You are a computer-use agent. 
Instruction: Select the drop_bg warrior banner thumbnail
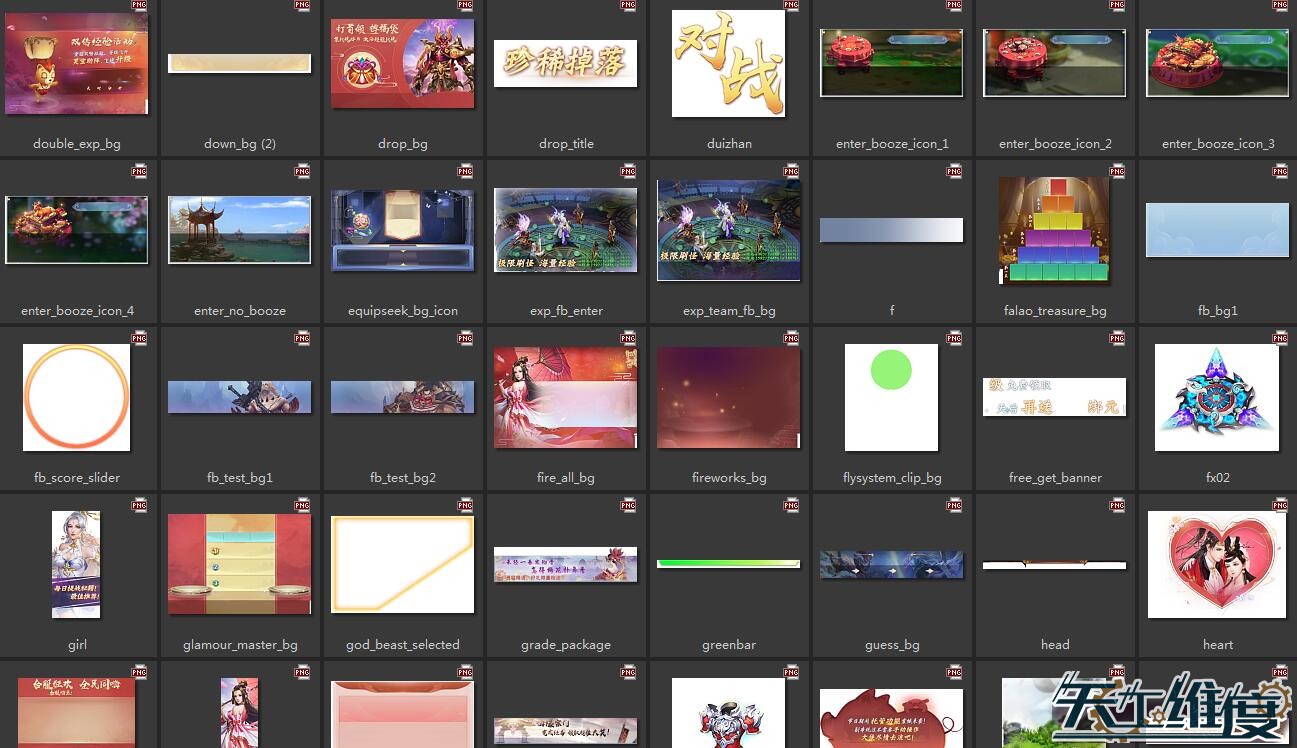point(403,64)
